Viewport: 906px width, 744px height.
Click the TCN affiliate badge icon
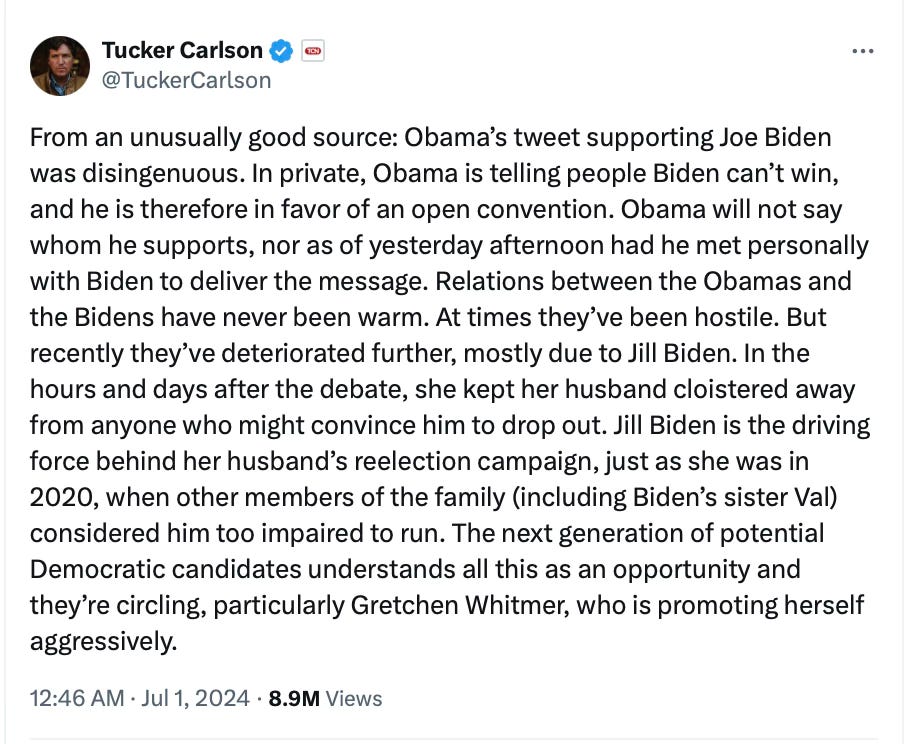coord(313,51)
